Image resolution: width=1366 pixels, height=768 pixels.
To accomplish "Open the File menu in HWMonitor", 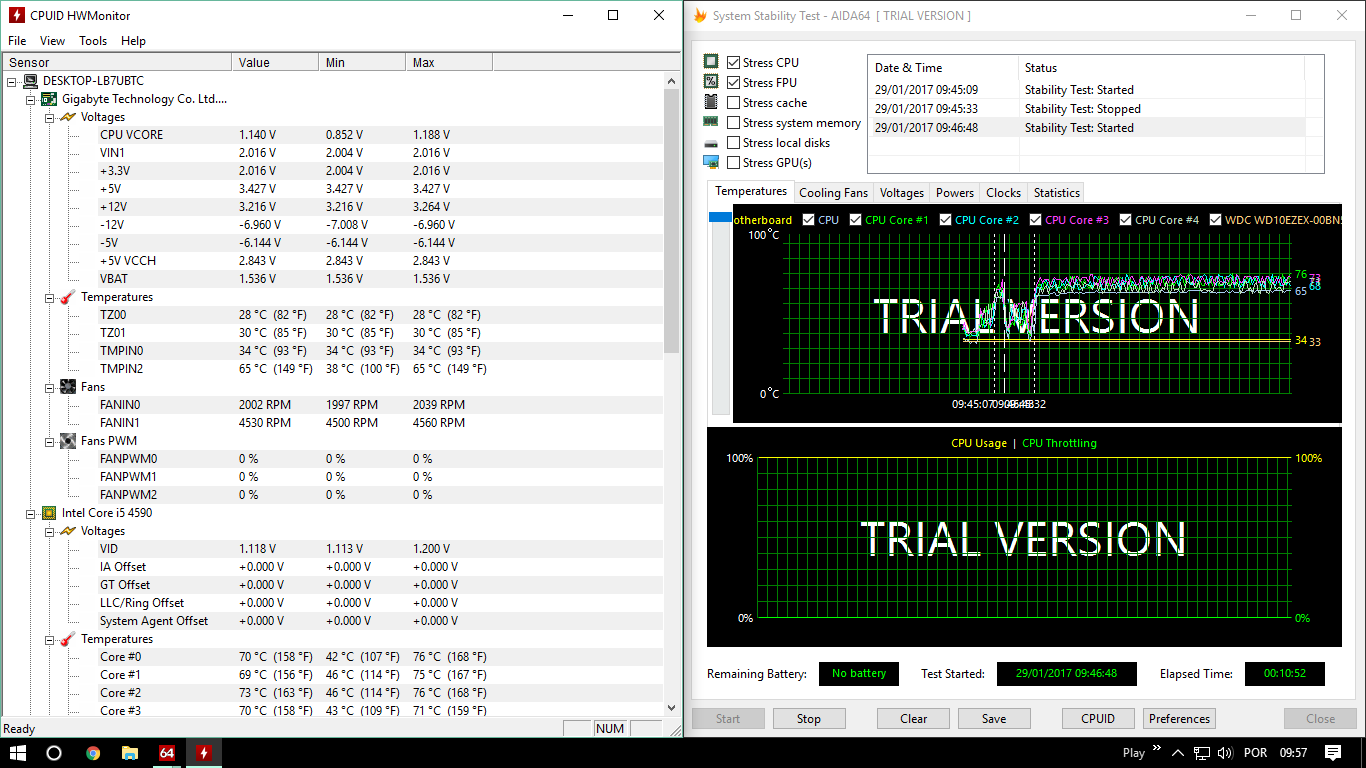I will point(17,41).
